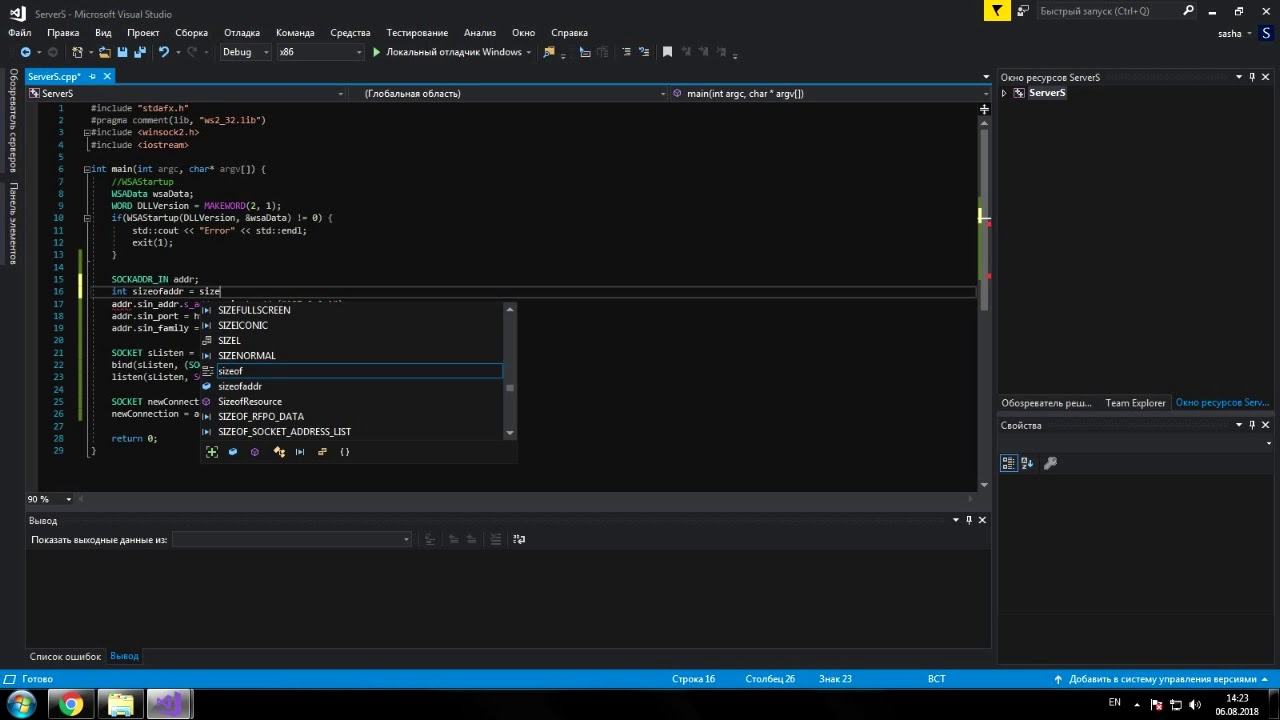Pin the ServerS.cpp tab
Image resolution: width=1280 pixels, height=720 pixels.
pyautogui.click(x=92, y=76)
